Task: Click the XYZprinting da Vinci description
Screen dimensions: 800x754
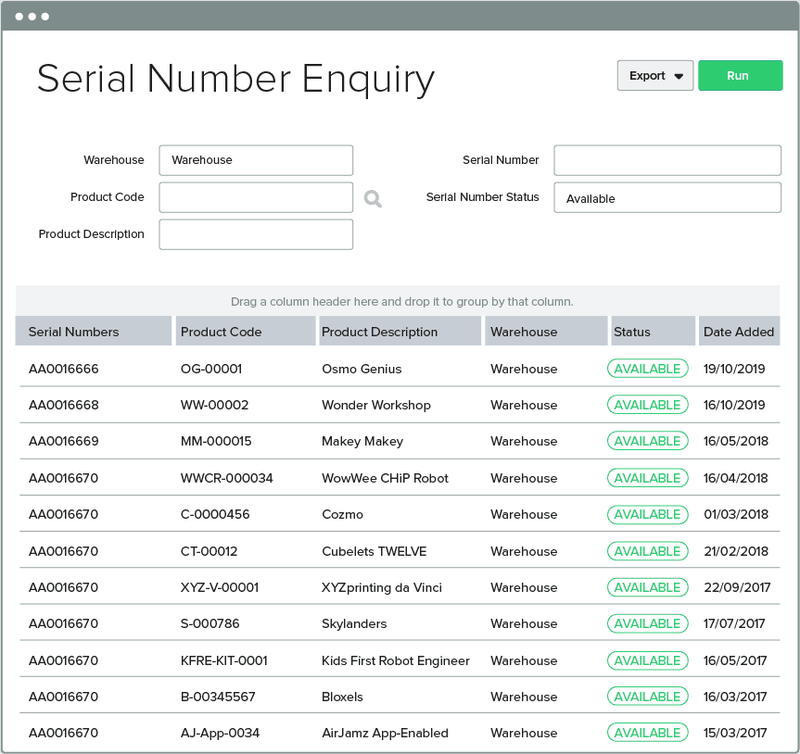Action: tap(382, 588)
